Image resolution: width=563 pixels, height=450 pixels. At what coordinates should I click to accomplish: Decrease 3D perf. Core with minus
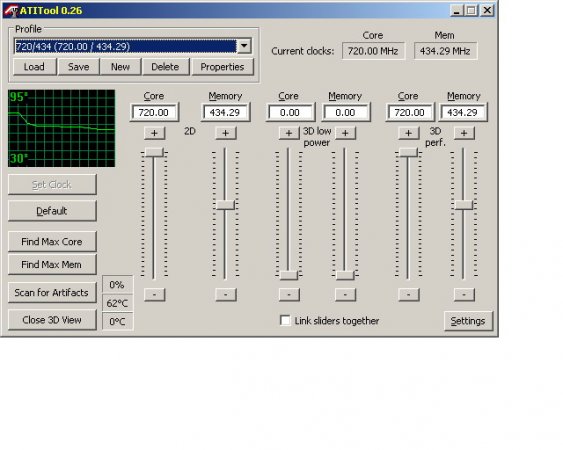click(x=409, y=294)
